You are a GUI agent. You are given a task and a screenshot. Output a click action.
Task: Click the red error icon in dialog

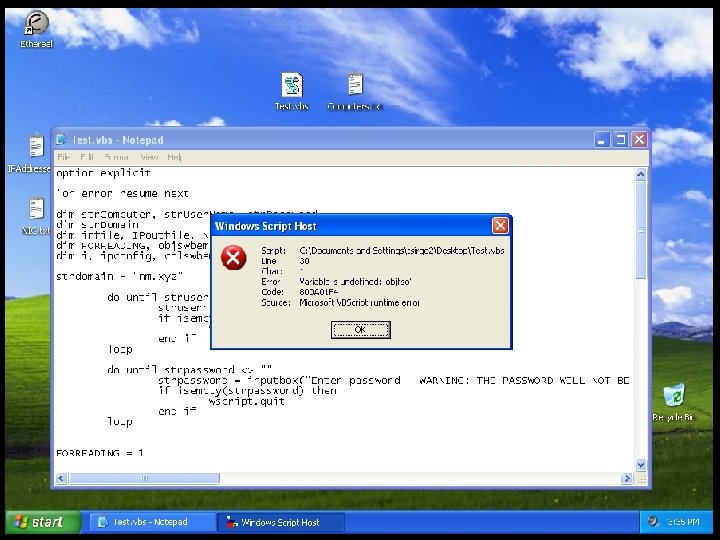(x=233, y=258)
